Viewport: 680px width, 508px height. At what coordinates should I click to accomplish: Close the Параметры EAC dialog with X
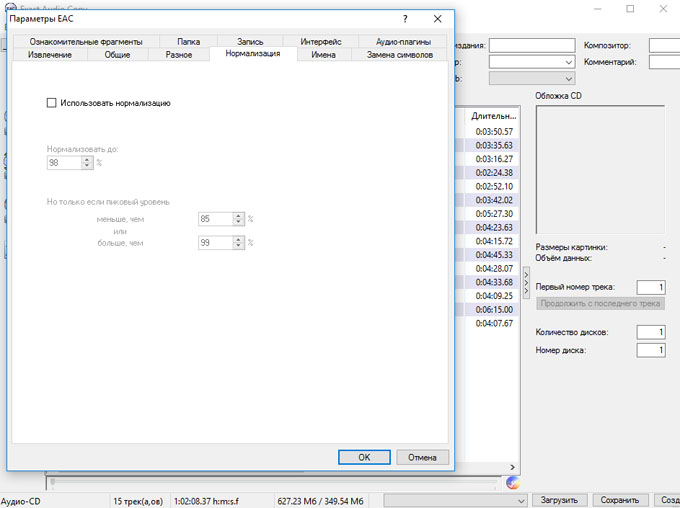(438, 19)
